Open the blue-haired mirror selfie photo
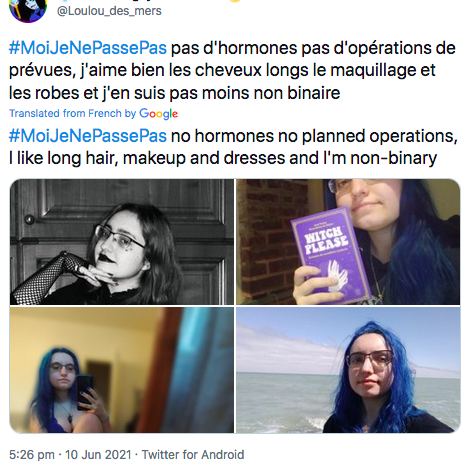The height and width of the screenshot is (475, 474). tap(122, 370)
